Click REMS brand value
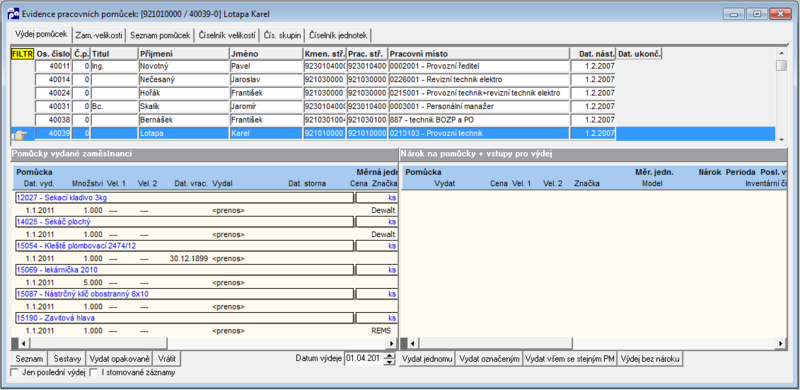 click(381, 331)
